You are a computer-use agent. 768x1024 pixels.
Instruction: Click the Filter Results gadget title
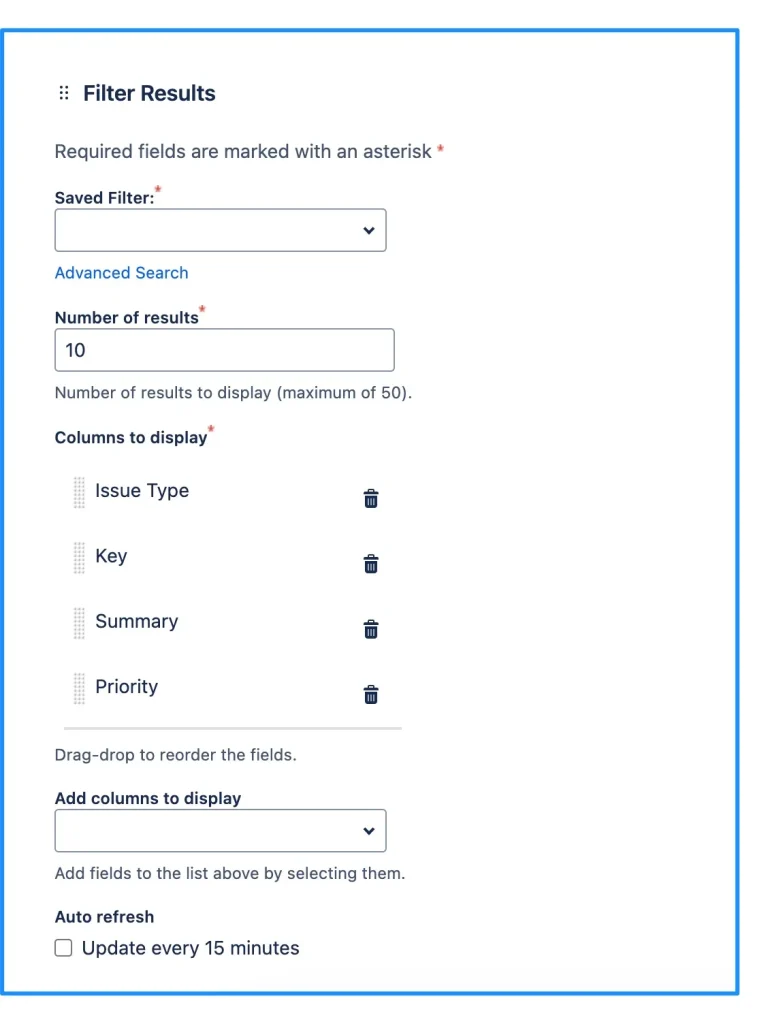click(x=149, y=93)
